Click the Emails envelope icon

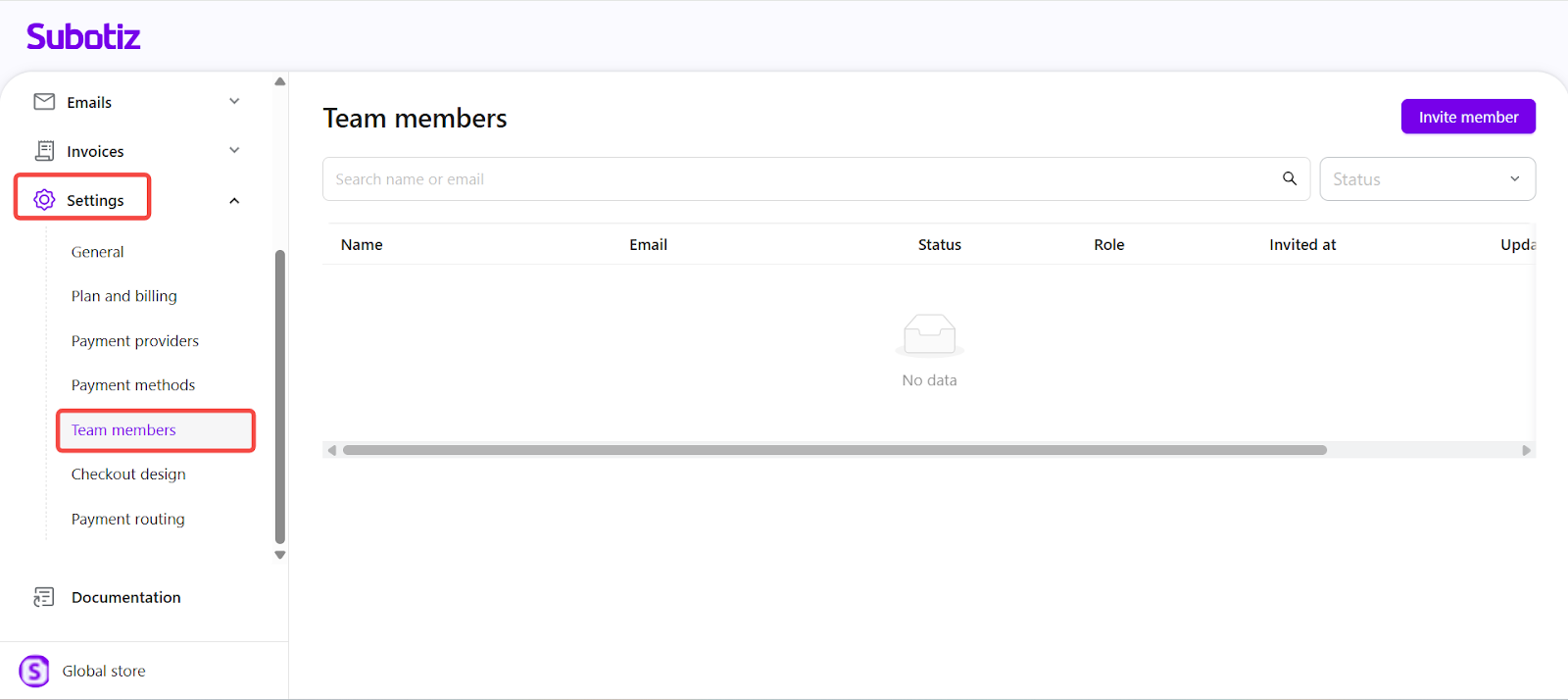point(44,102)
